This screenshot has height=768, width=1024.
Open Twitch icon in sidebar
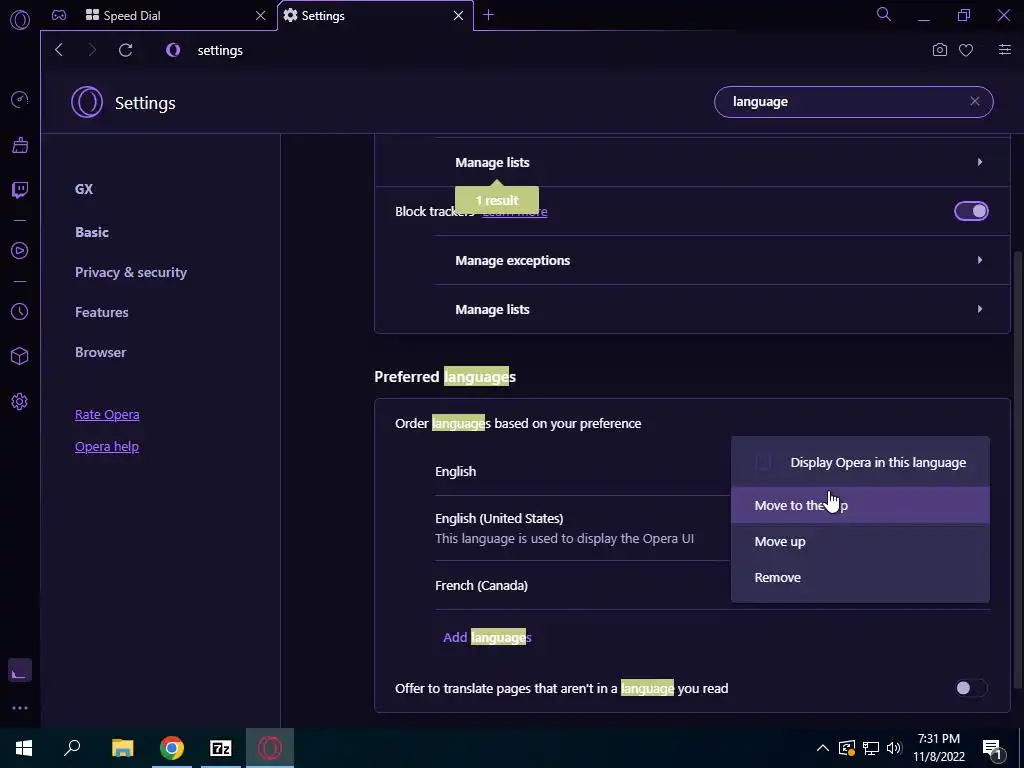[20, 190]
